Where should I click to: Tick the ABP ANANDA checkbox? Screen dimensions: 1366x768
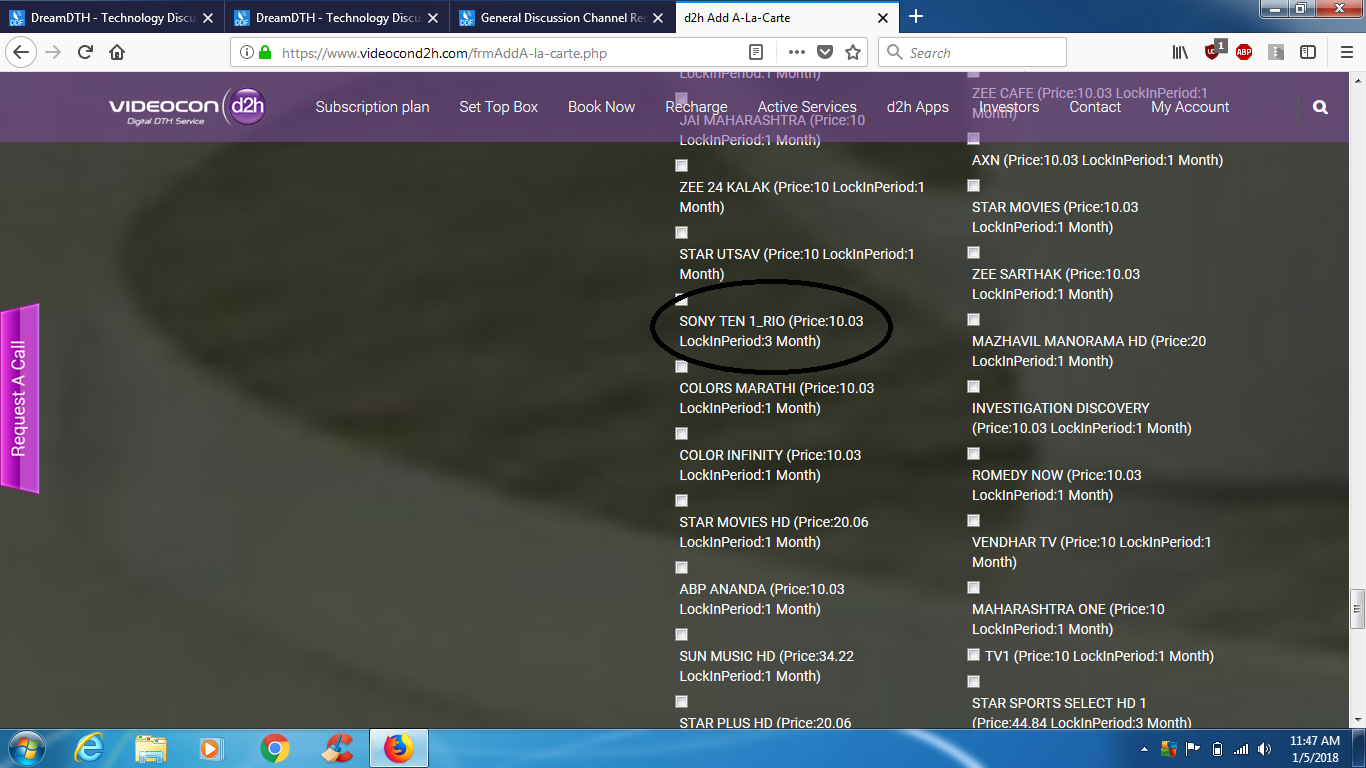coord(681,568)
